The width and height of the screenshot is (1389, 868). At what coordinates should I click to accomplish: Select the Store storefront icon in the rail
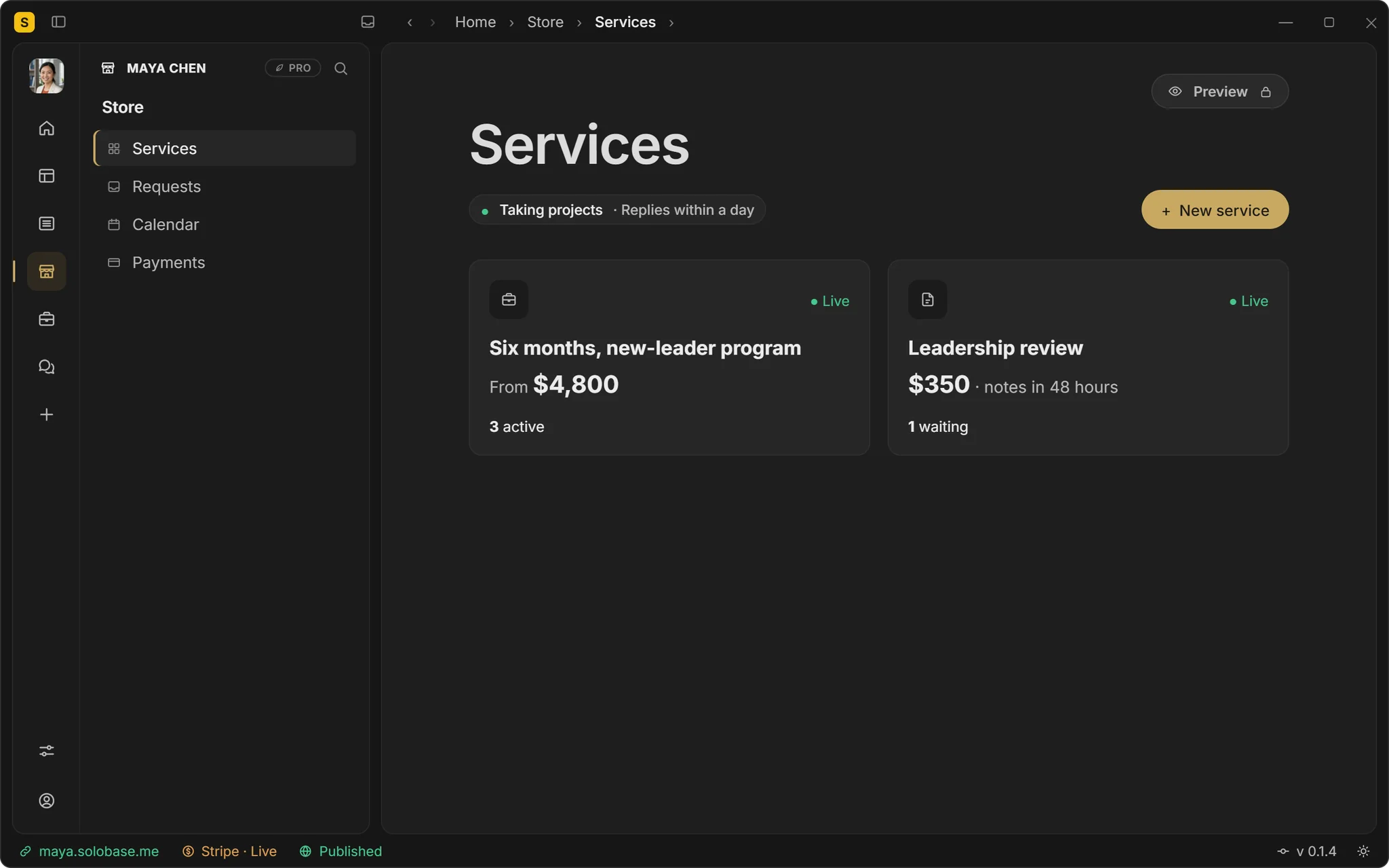(46, 271)
